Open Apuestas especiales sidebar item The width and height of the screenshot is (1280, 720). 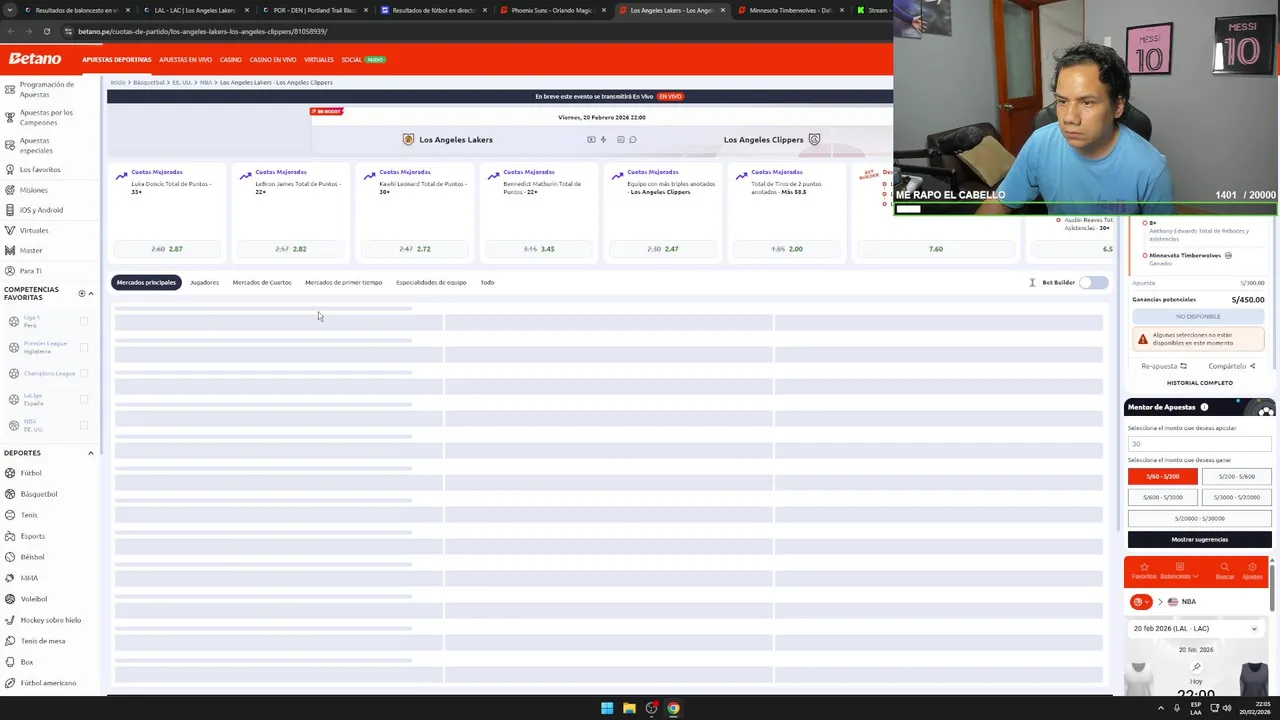click(x=36, y=145)
